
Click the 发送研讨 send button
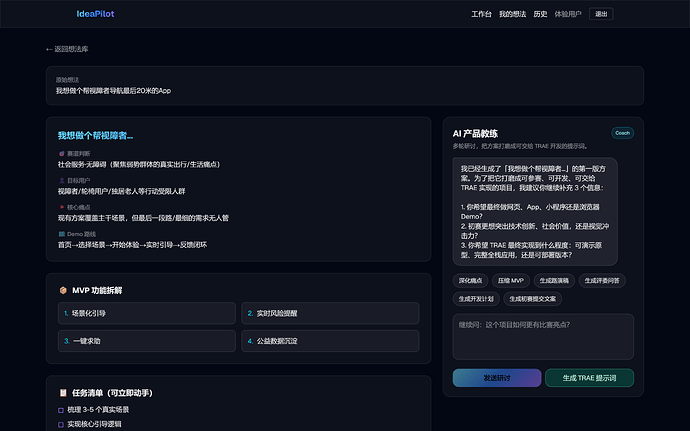[497, 378]
